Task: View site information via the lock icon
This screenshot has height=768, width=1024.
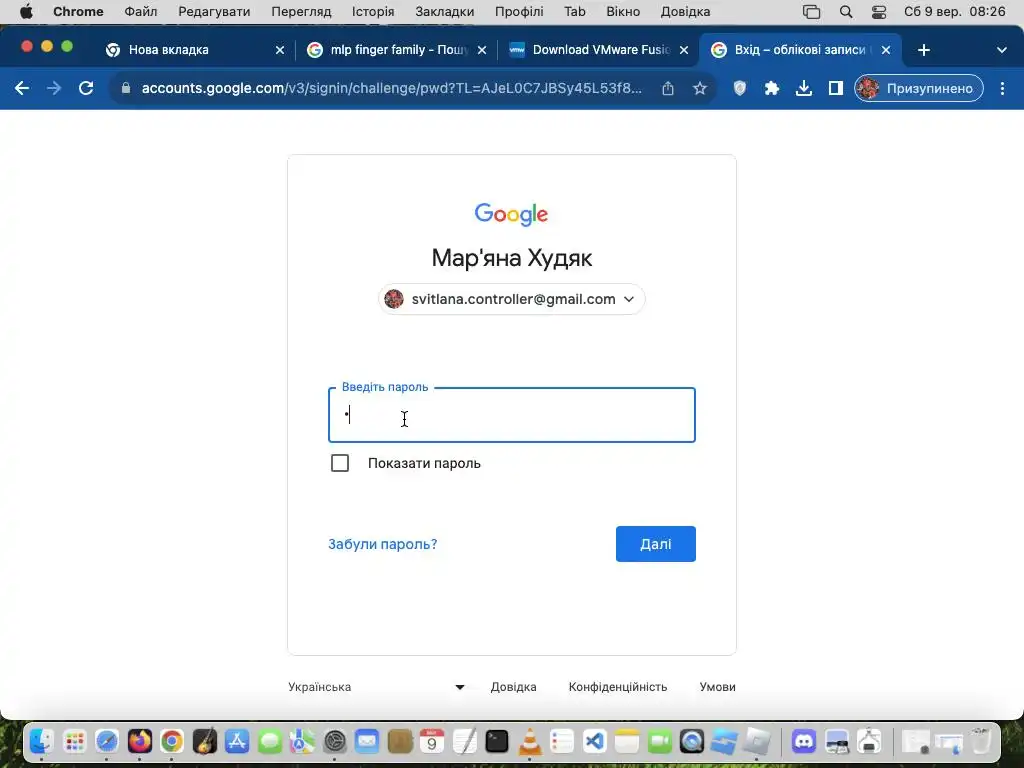Action: tap(126, 88)
